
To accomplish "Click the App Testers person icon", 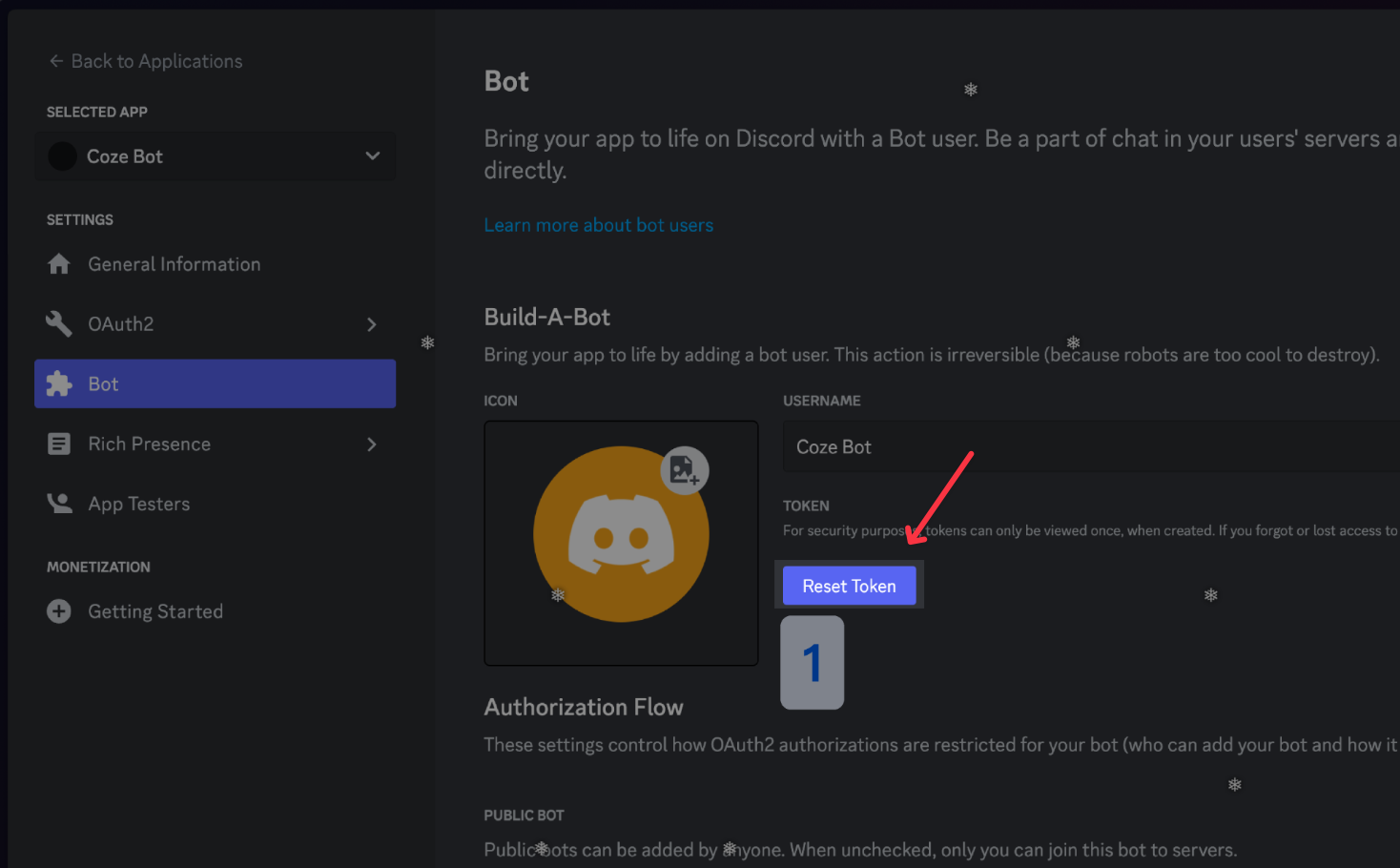I will pos(59,504).
